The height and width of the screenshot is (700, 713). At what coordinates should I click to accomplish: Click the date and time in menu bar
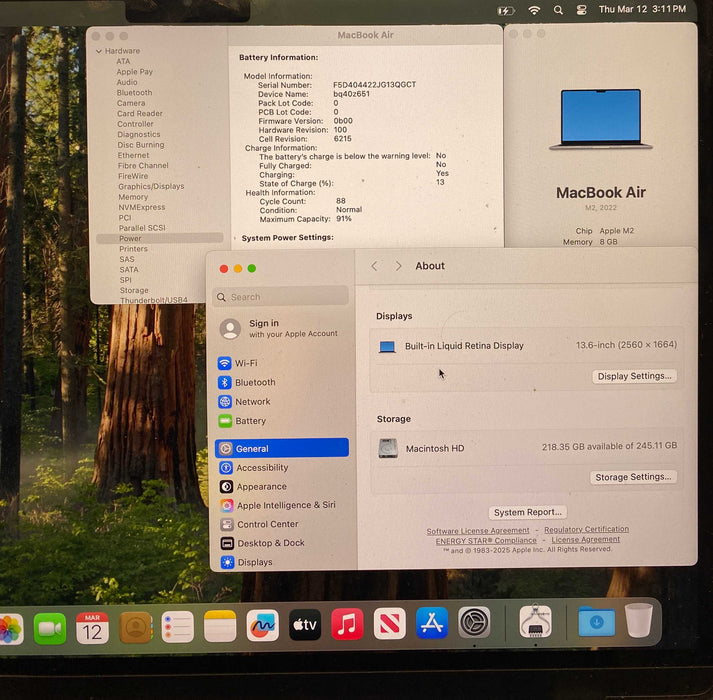click(642, 9)
